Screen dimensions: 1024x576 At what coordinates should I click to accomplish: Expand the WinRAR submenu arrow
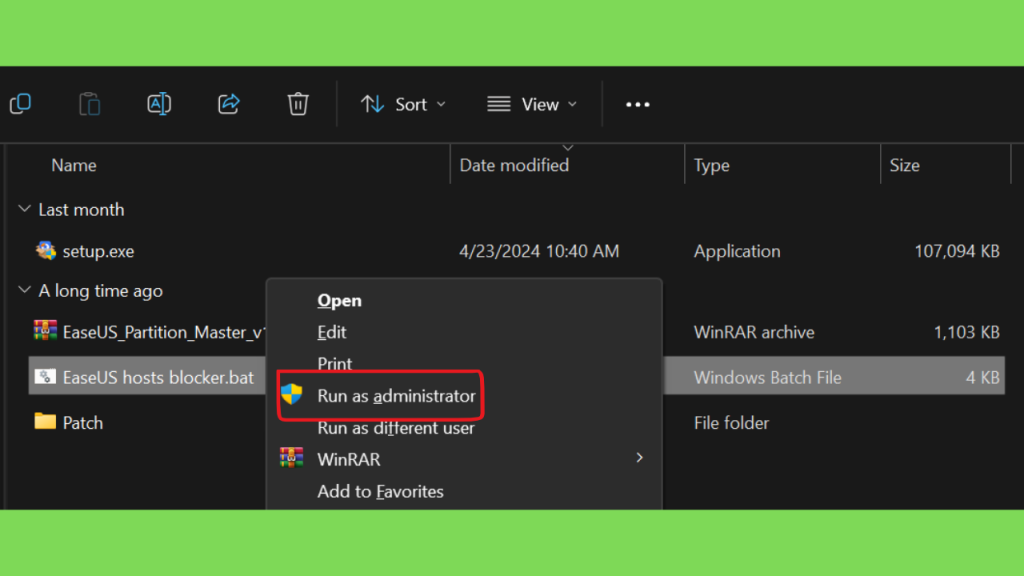(639, 458)
